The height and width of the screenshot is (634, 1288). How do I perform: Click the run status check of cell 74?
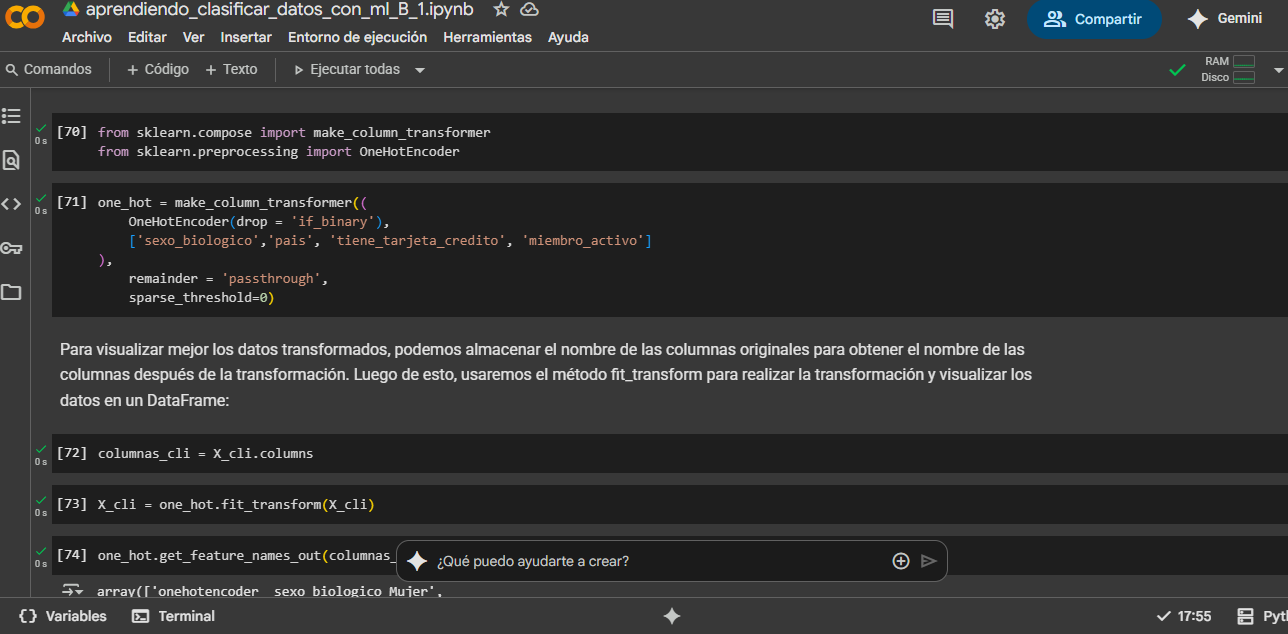(x=40, y=552)
